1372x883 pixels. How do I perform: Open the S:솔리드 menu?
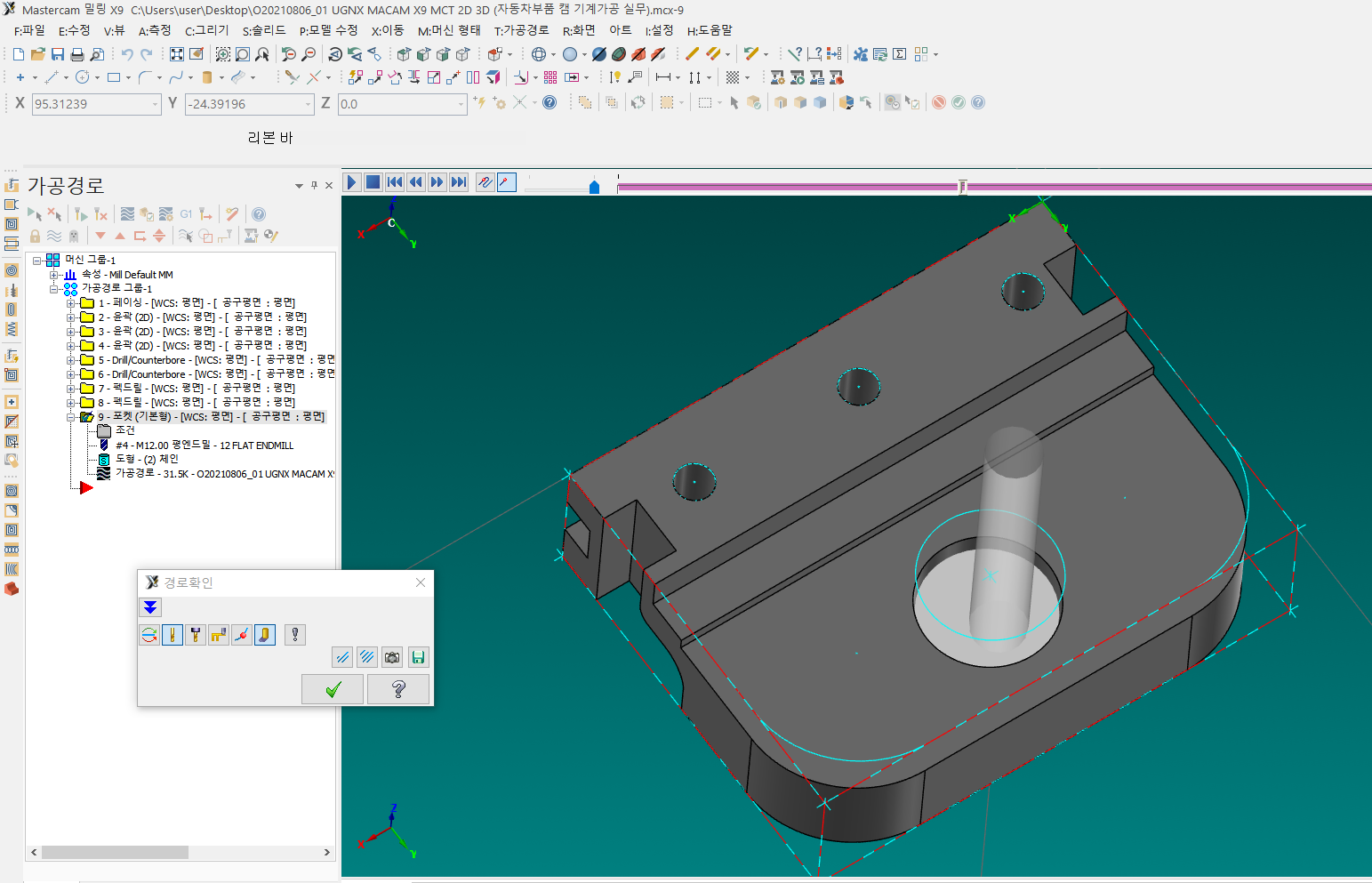tap(264, 30)
